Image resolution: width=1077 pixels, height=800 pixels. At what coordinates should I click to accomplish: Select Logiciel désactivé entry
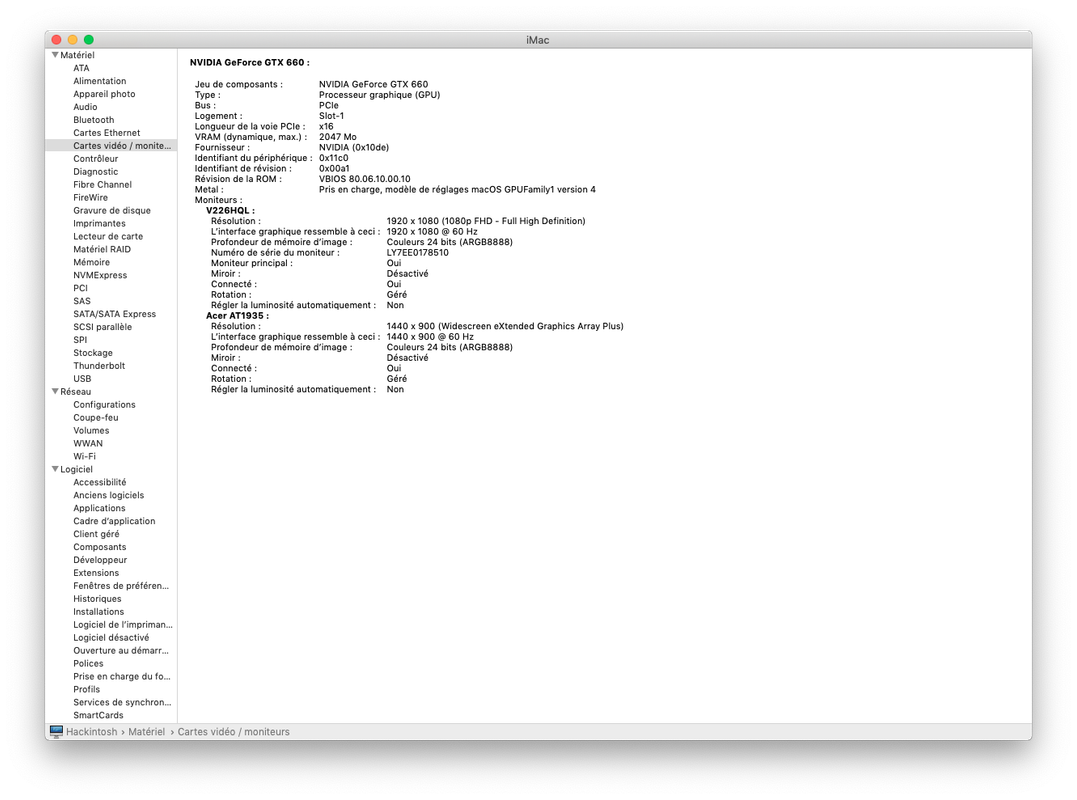tap(111, 638)
